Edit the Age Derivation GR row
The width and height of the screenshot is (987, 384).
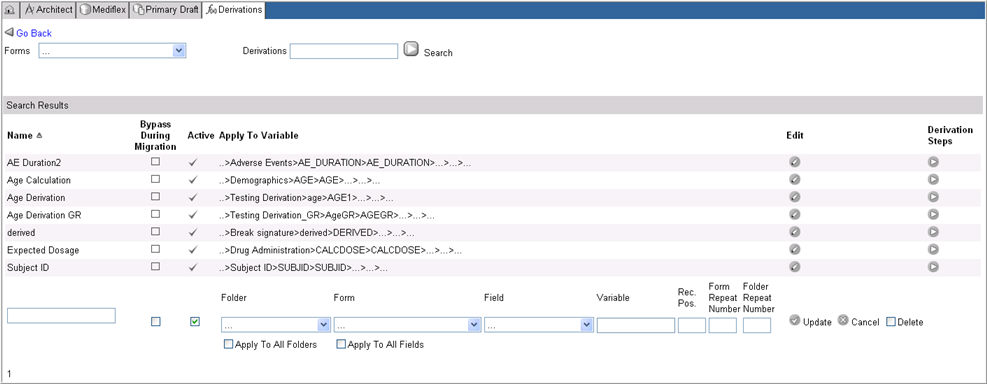(794, 215)
